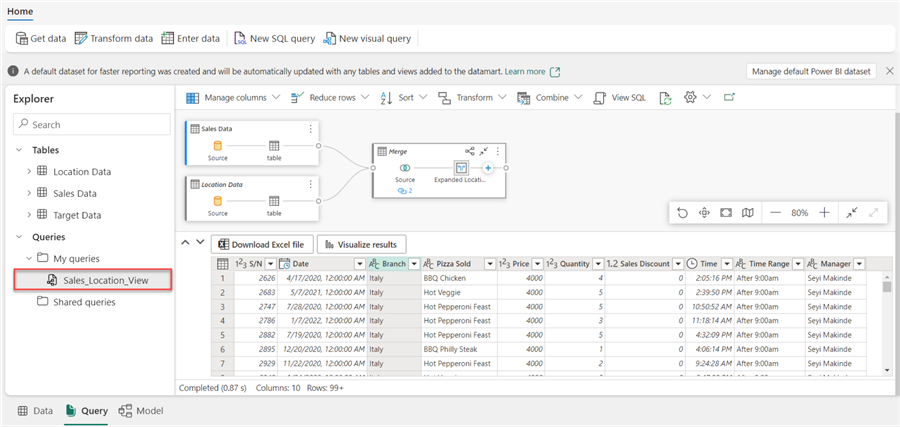
Task: Open the New visual query tool
Action: (x=366, y=38)
